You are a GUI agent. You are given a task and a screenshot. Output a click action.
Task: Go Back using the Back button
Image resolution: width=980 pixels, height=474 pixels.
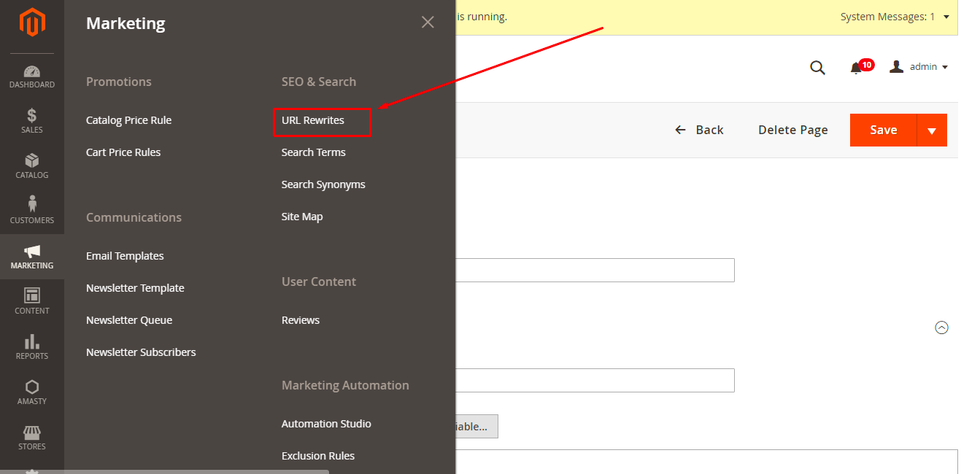[x=699, y=130]
